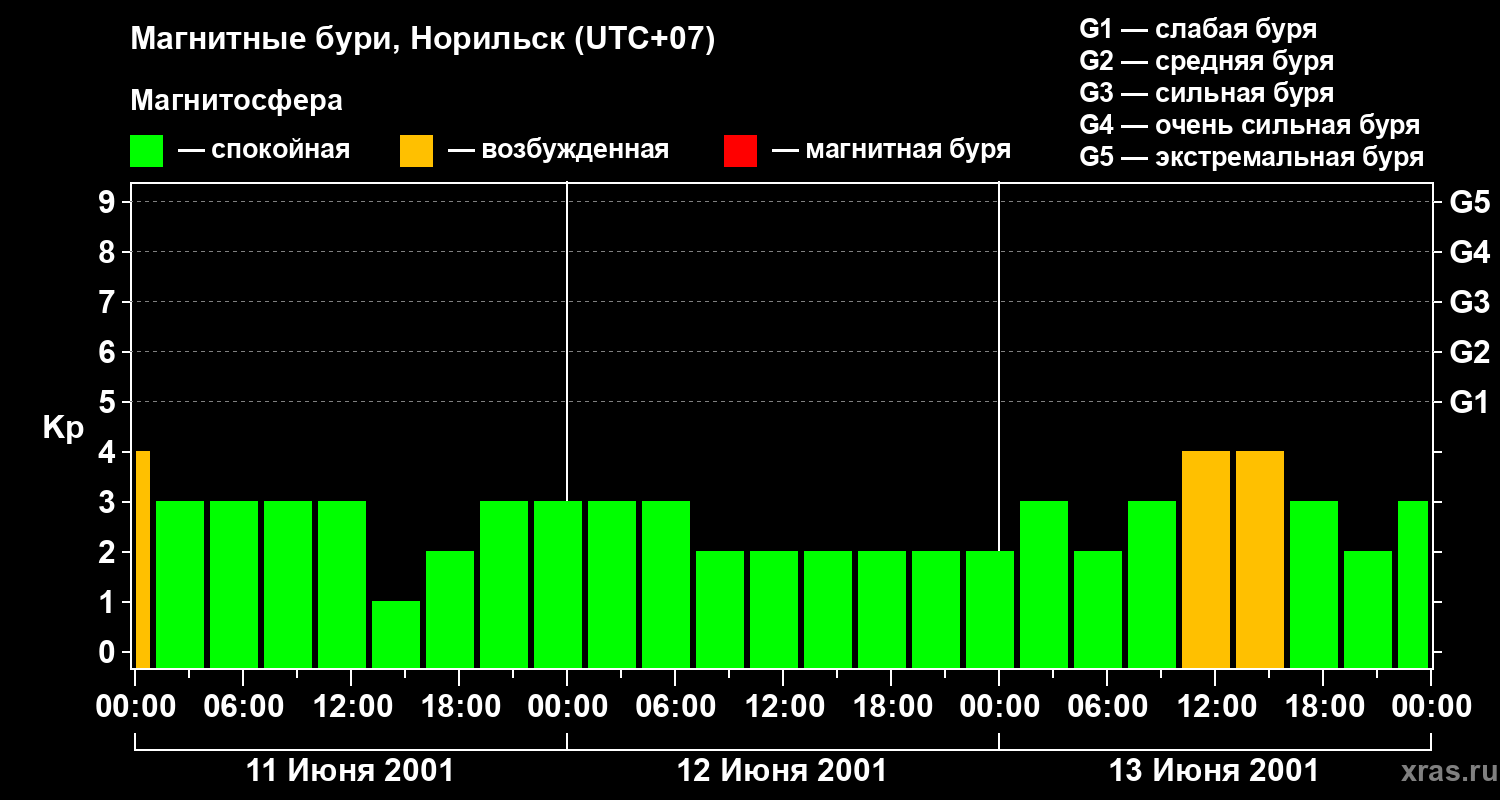Click the '12 Июня 2001' date label
This screenshot has height=800, width=1500.
(x=782, y=771)
